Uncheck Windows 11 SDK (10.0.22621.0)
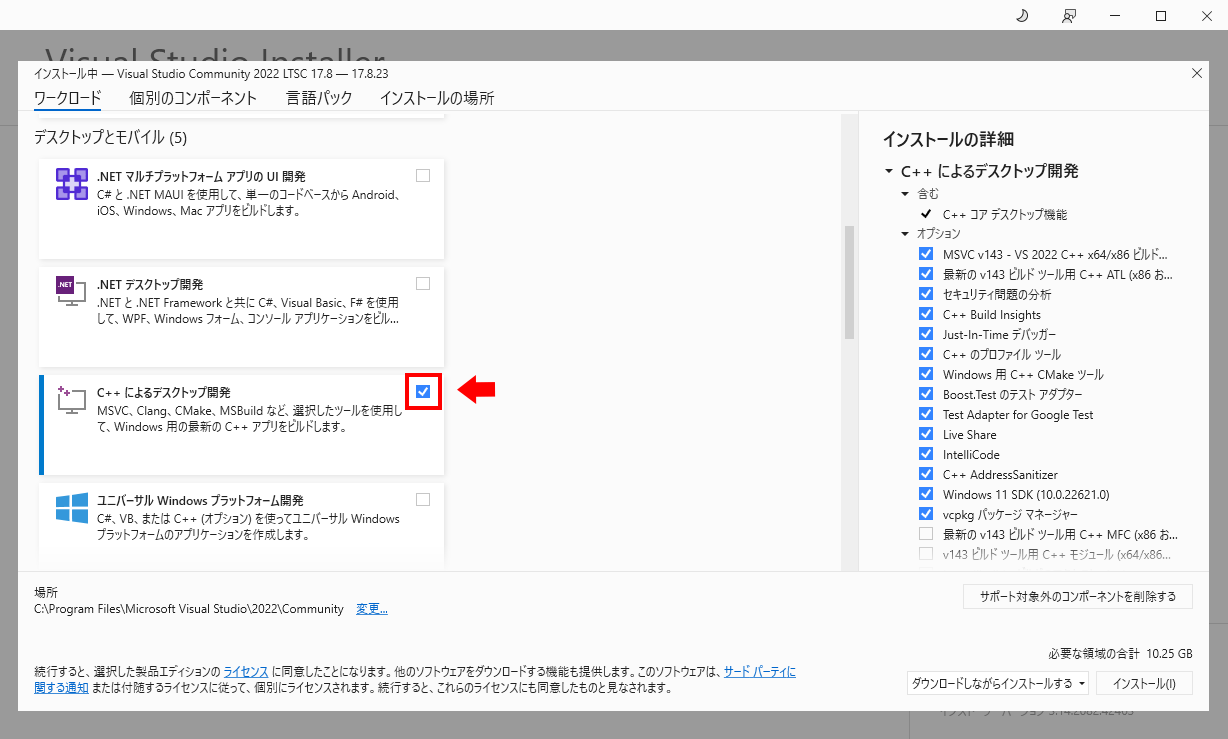The height and width of the screenshot is (739, 1228). coord(925,494)
